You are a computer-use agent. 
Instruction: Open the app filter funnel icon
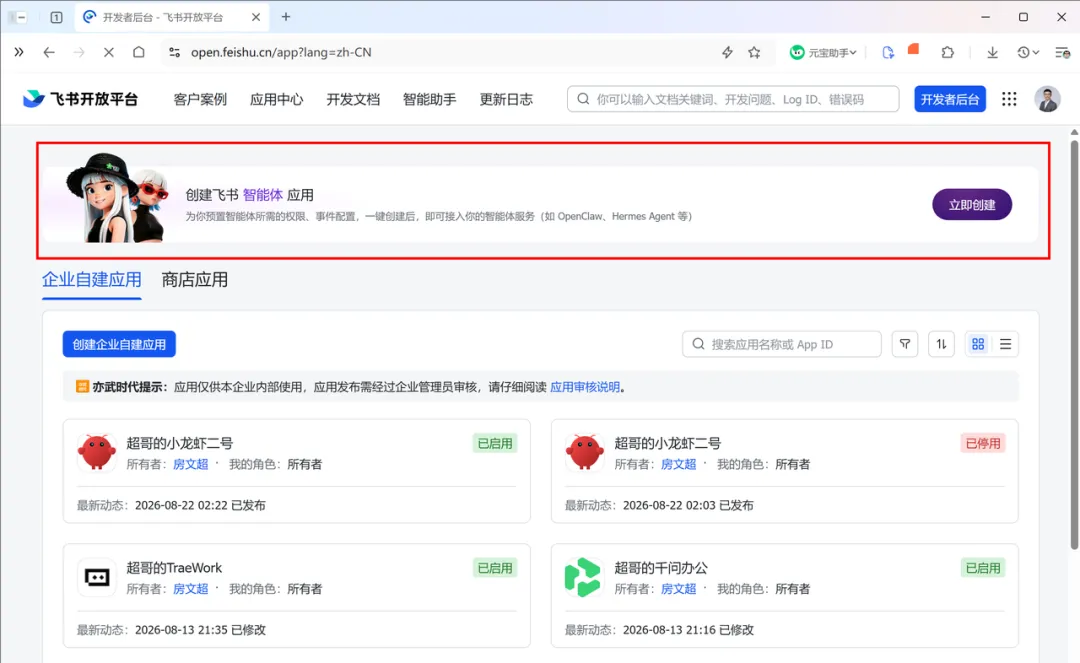(905, 344)
